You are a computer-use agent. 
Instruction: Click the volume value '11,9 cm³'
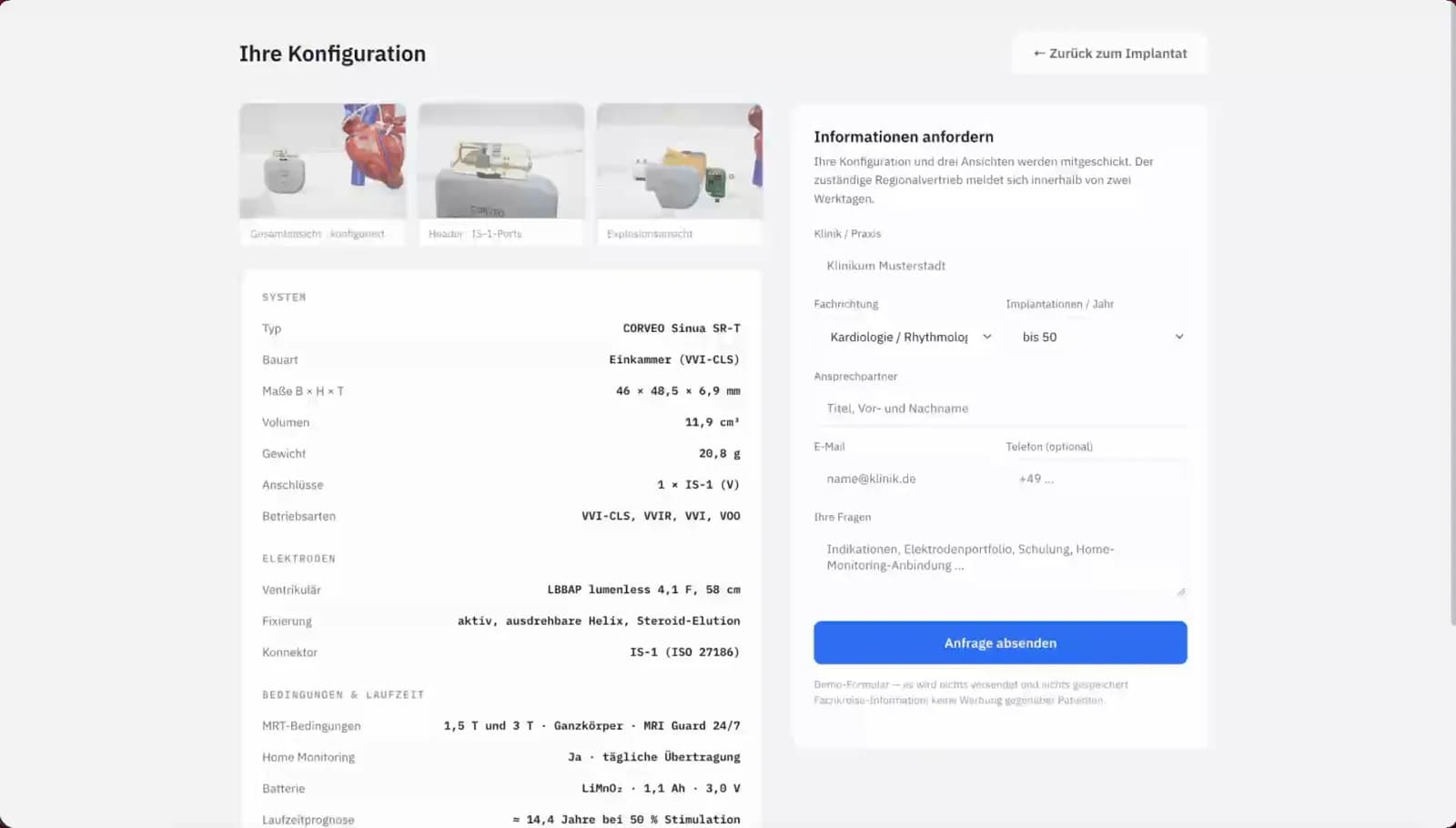[713, 422]
